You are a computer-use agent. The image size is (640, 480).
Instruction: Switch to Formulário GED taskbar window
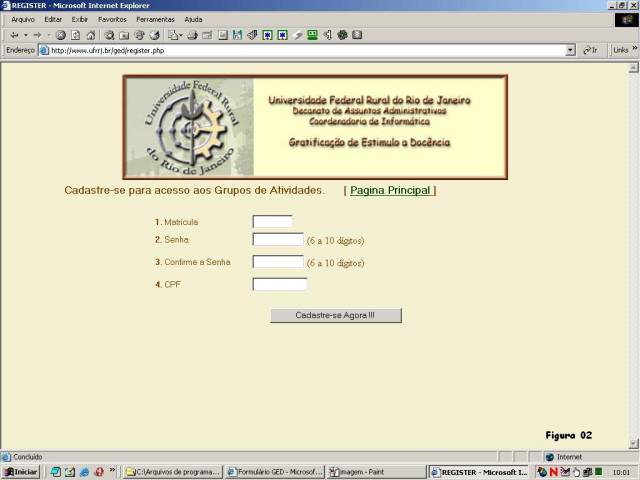[x=275, y=472]
